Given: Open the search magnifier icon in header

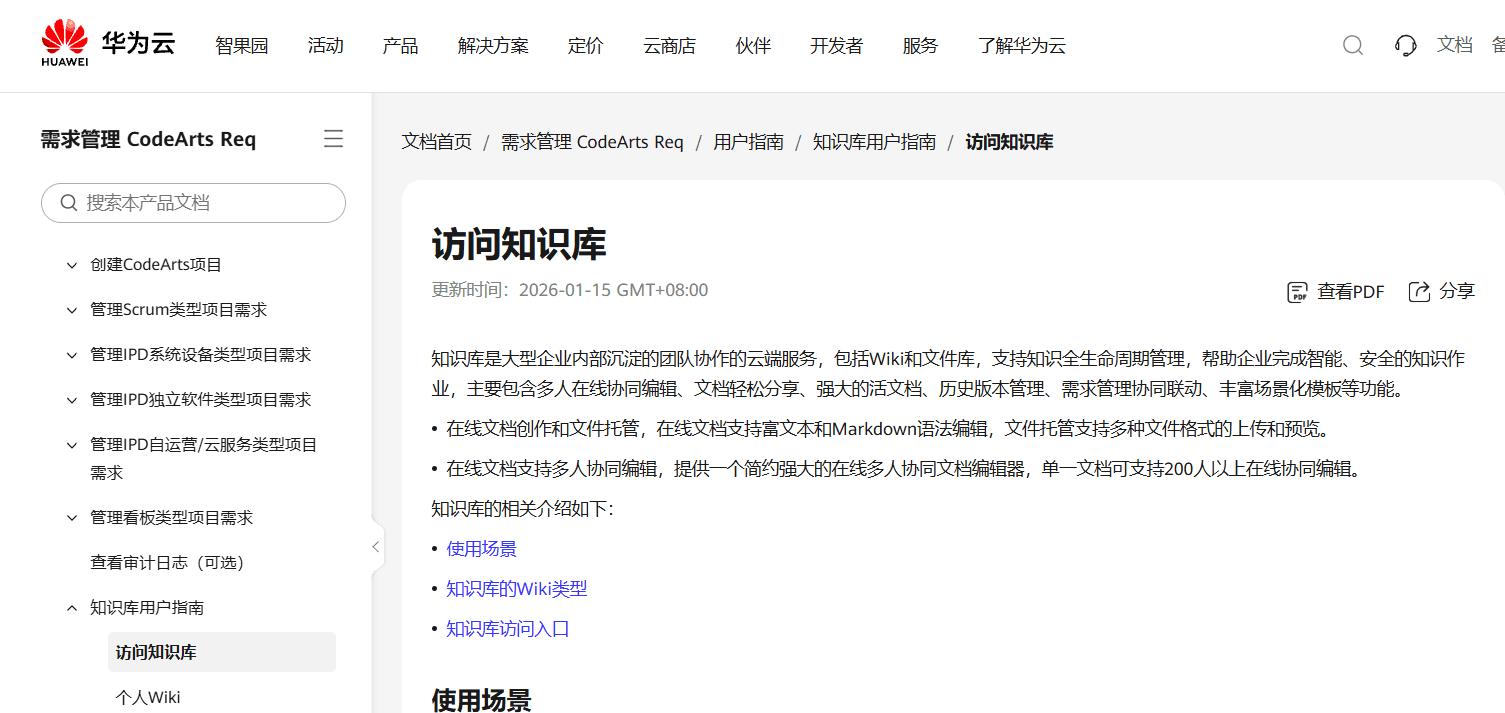Looking at the screenshot, I should point(1352,45).
